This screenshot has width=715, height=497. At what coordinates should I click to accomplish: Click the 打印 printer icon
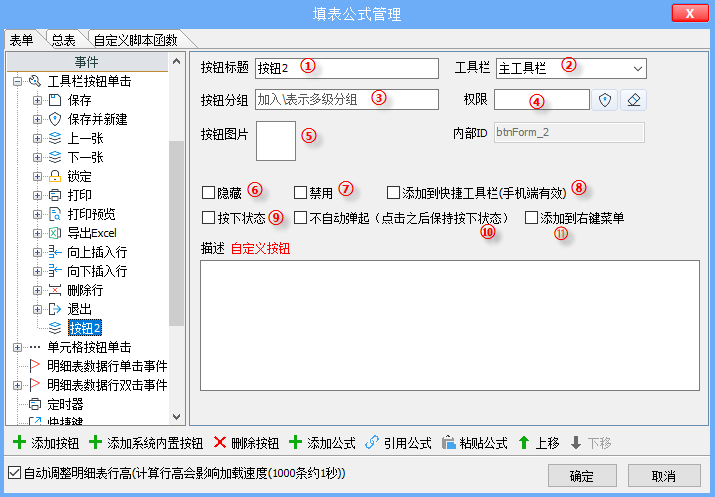[x=55, y=195]
